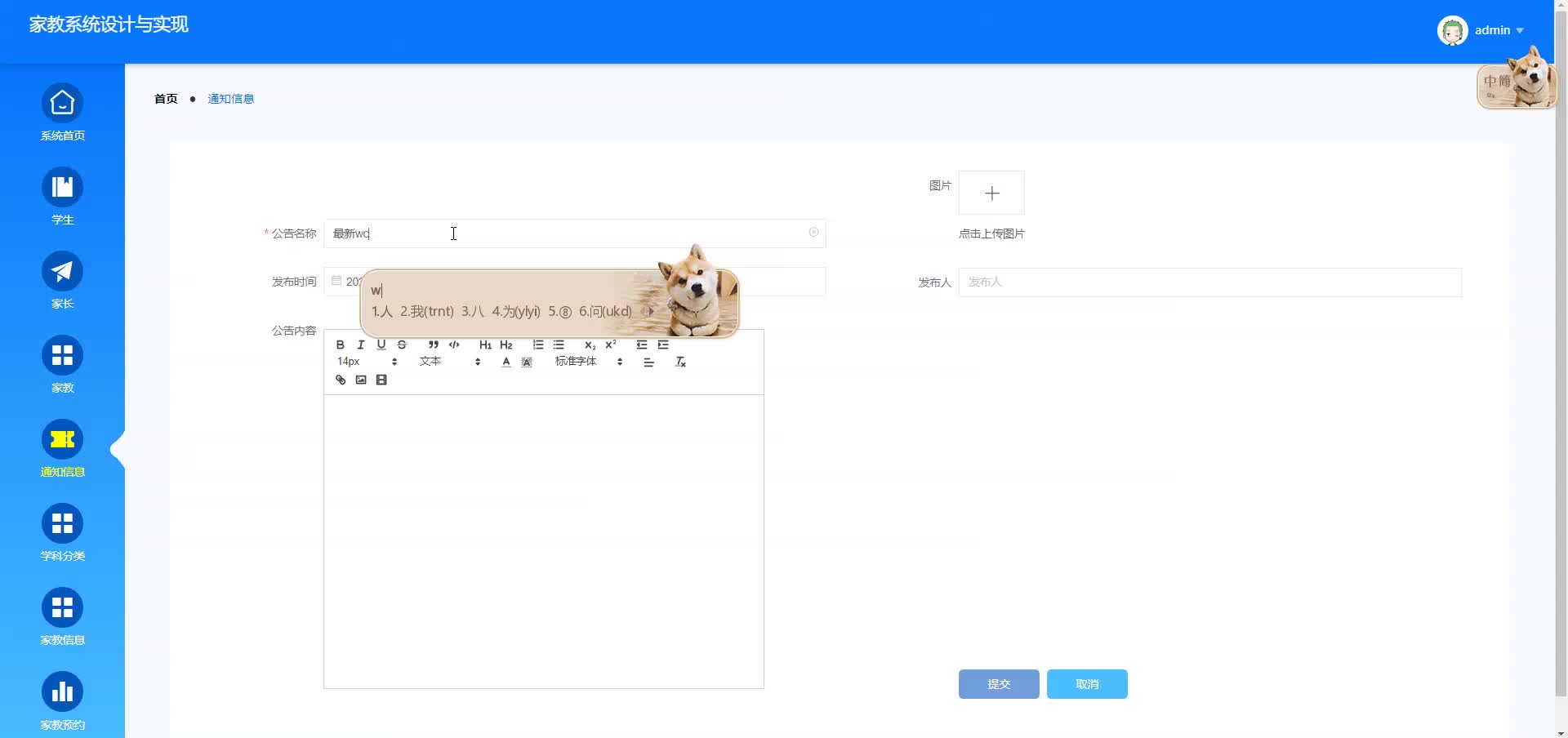This screenshot has width=1568, height=738.
Task: Insert a blockquote in the editor
Action: (434, 345)
